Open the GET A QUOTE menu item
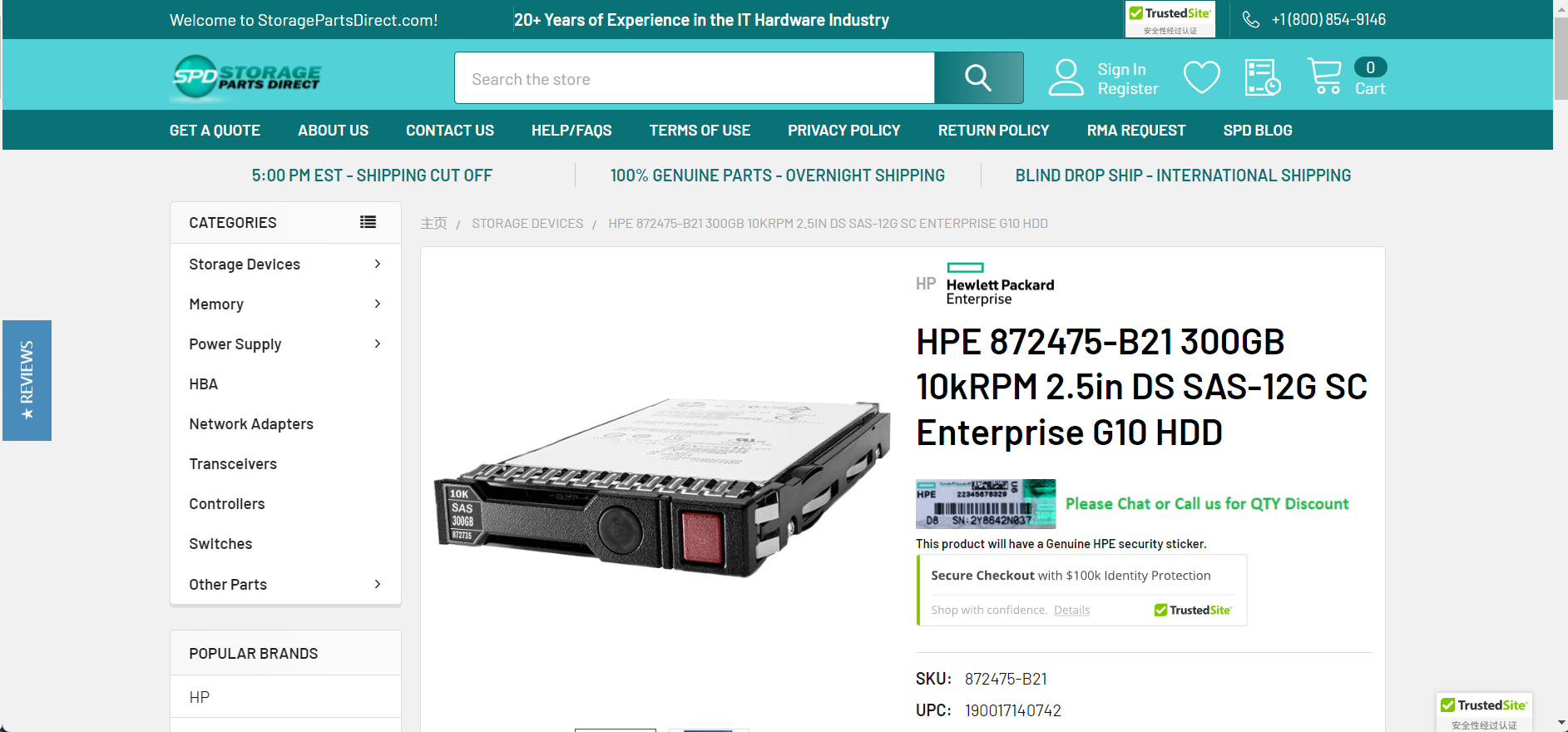Screen dimensions: 1568x732 (x=215, y=131)
